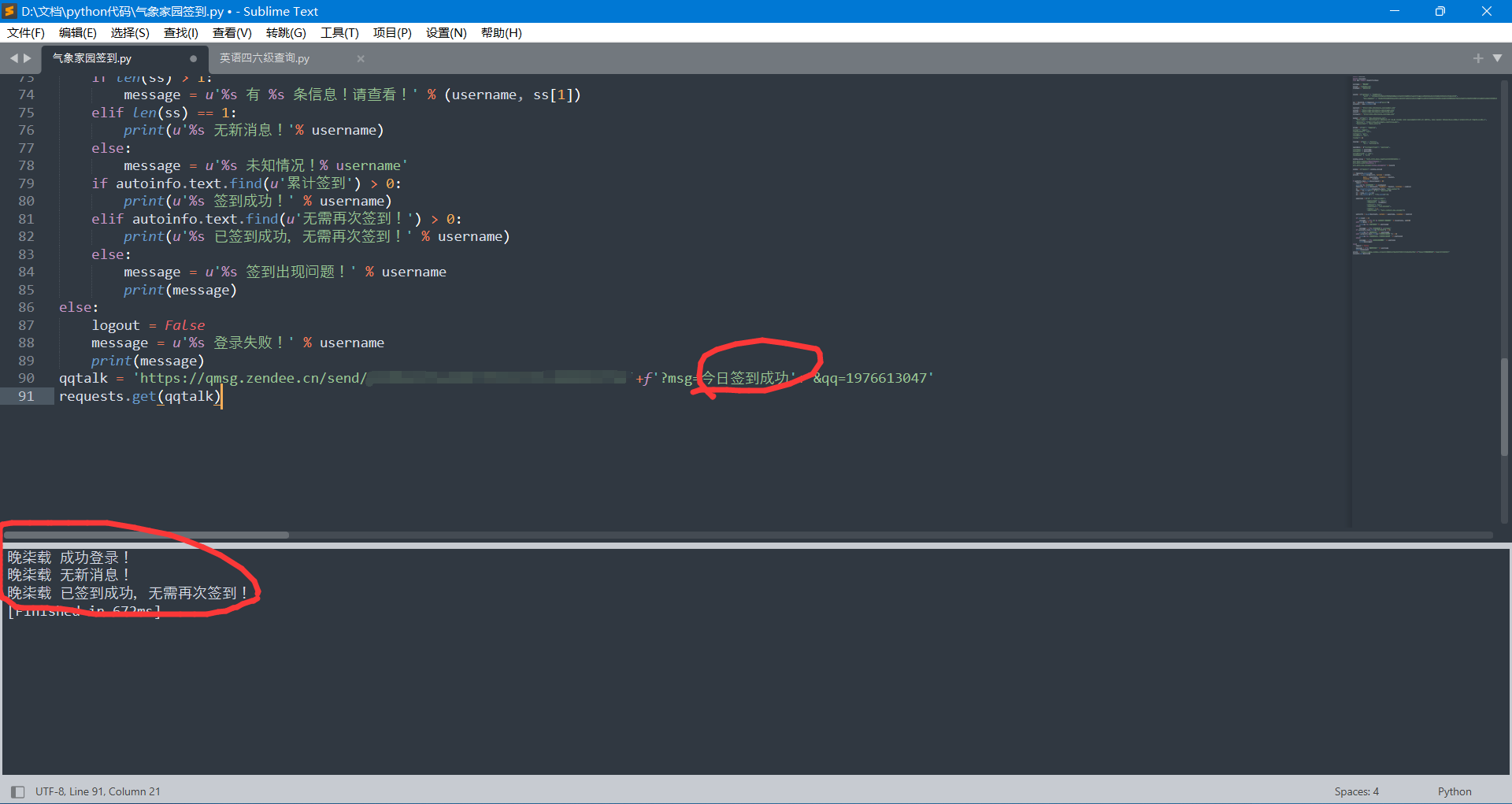Click line number 86 in gutter
Viewport: 1512px width, 804px height.
click(27, 307)
